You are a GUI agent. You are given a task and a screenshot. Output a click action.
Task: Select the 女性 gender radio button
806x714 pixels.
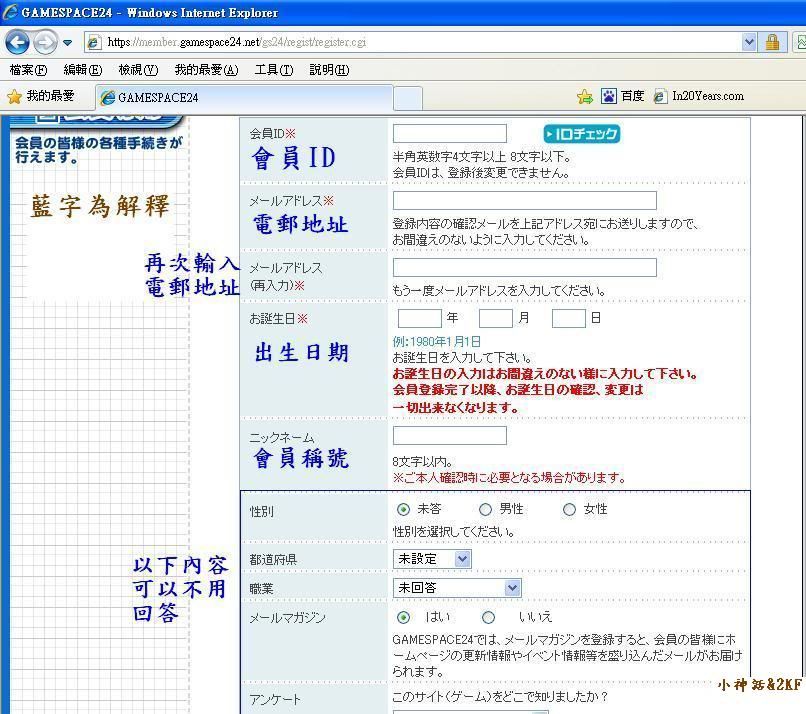click(x=569, y=510)
